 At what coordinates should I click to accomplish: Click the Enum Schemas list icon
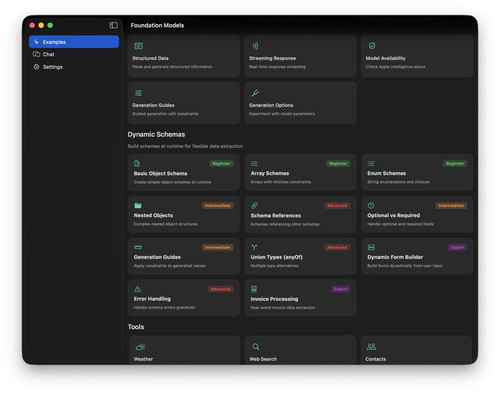pos(371,164)
